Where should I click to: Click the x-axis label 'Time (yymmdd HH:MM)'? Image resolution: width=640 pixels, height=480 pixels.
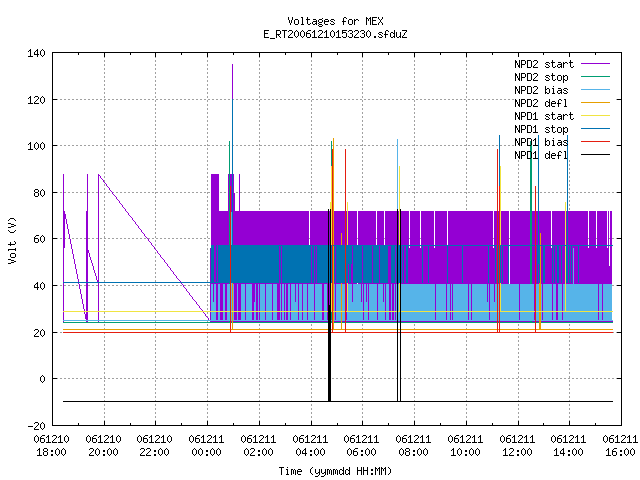(x=335, y=471)
